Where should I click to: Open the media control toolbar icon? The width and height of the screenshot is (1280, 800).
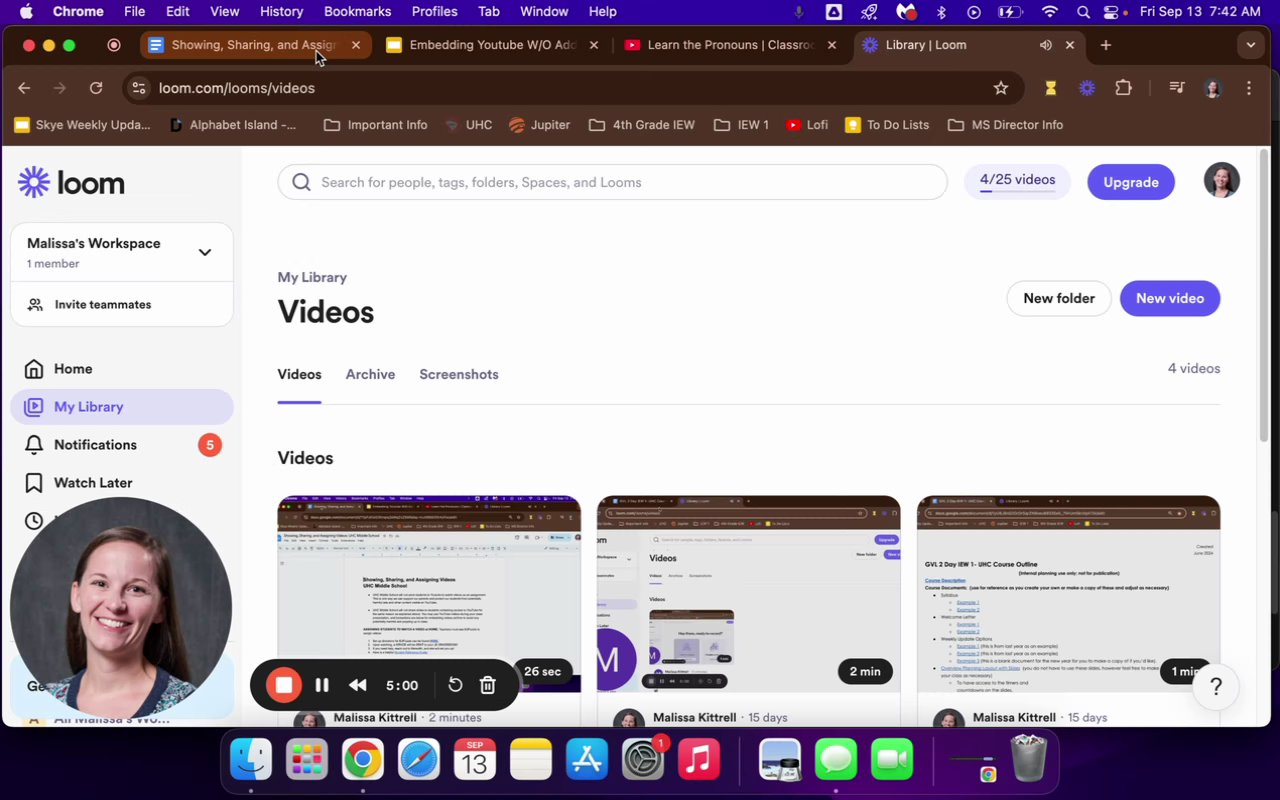click(x=1177, y=88)
